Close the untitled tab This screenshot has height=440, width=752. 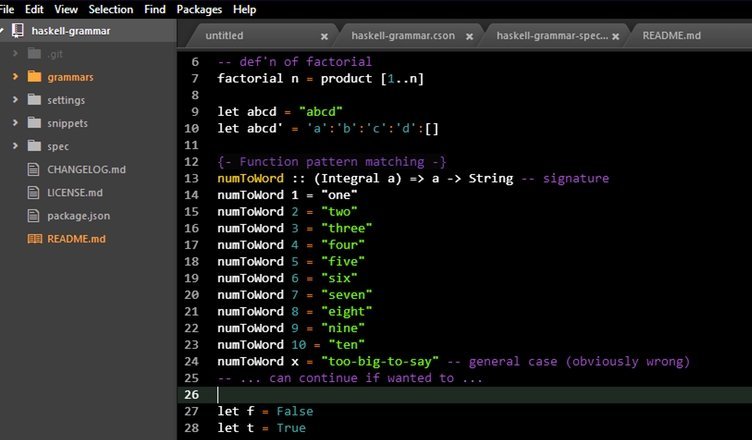click(x=324, y=36)
